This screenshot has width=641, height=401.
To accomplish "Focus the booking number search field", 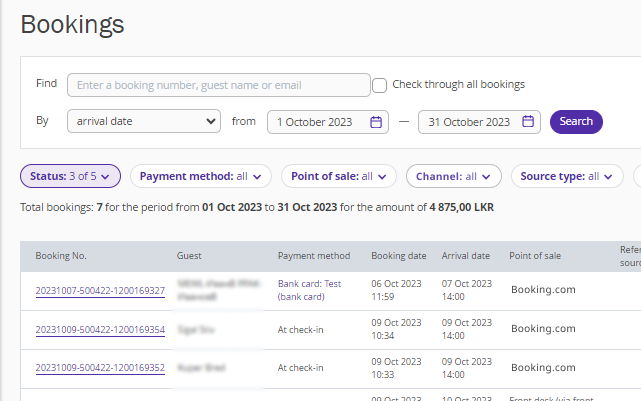I will pos(218,85).
